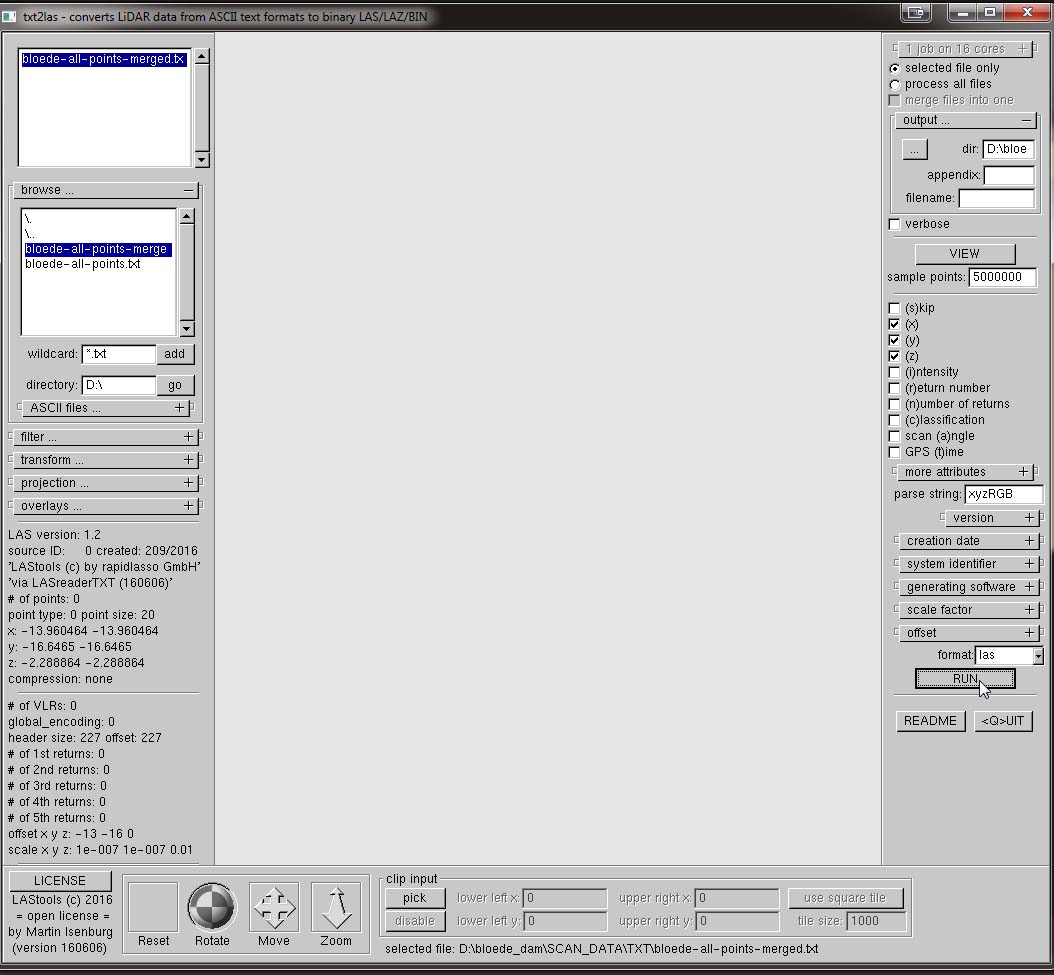Click the sample points field

[1002, 277]
